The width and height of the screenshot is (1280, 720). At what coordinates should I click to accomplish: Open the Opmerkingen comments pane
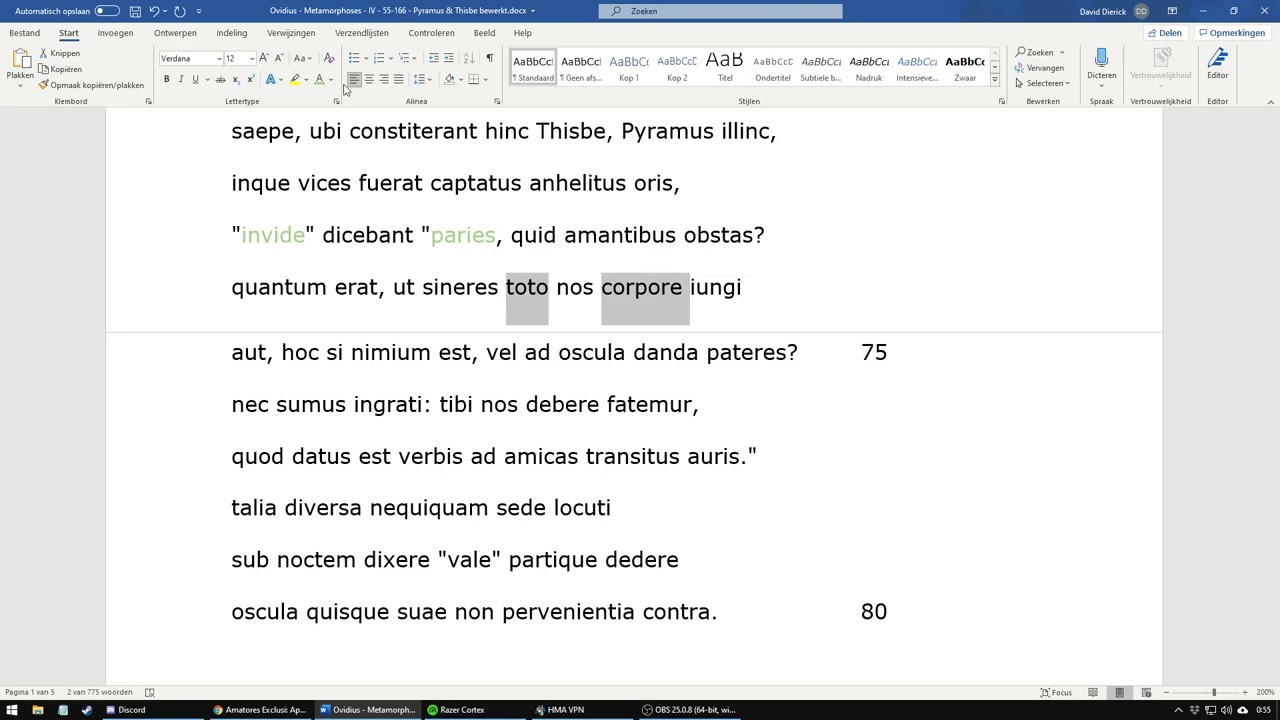pos(1231,33)
